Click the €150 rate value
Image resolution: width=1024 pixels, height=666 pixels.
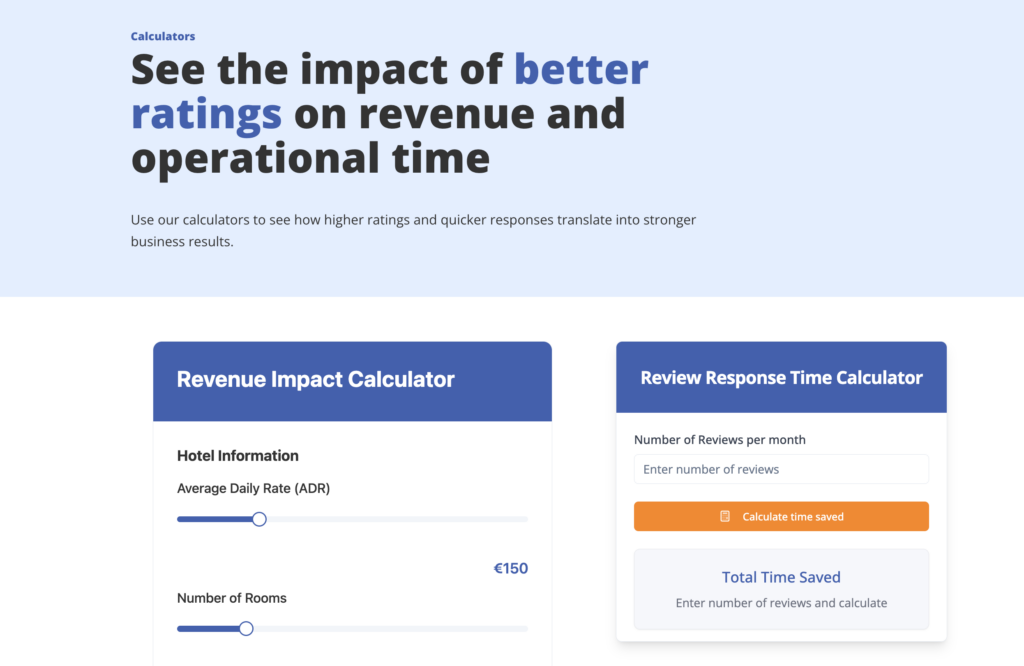[x=510, y=569]
